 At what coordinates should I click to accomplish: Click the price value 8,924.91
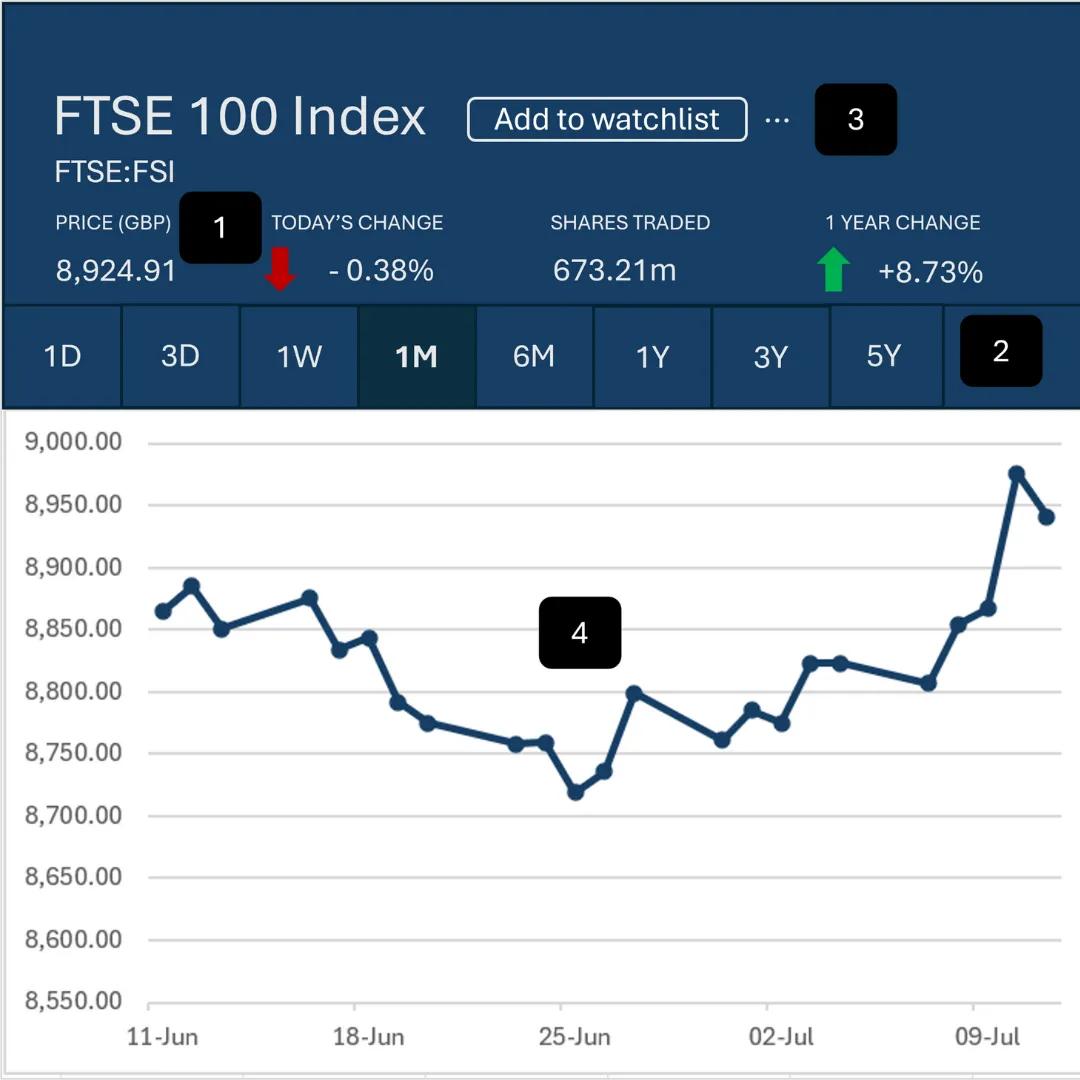pos(116,271)
